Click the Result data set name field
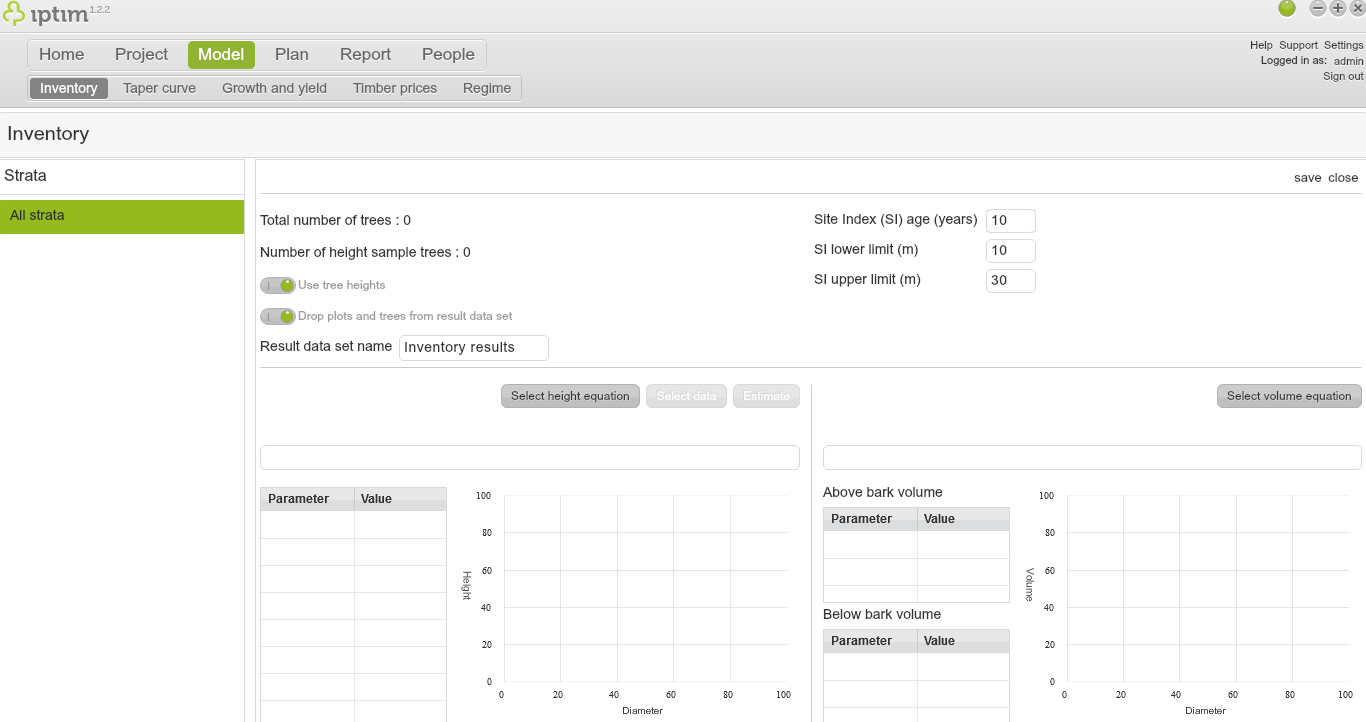The height and width of the screenshot is (722, 1366). [x=473, y=347]
